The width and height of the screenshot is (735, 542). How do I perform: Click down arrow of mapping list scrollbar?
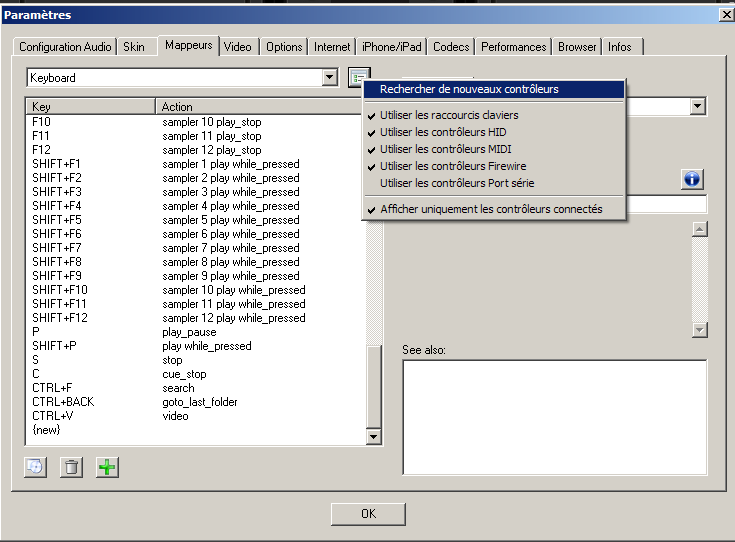374,436
